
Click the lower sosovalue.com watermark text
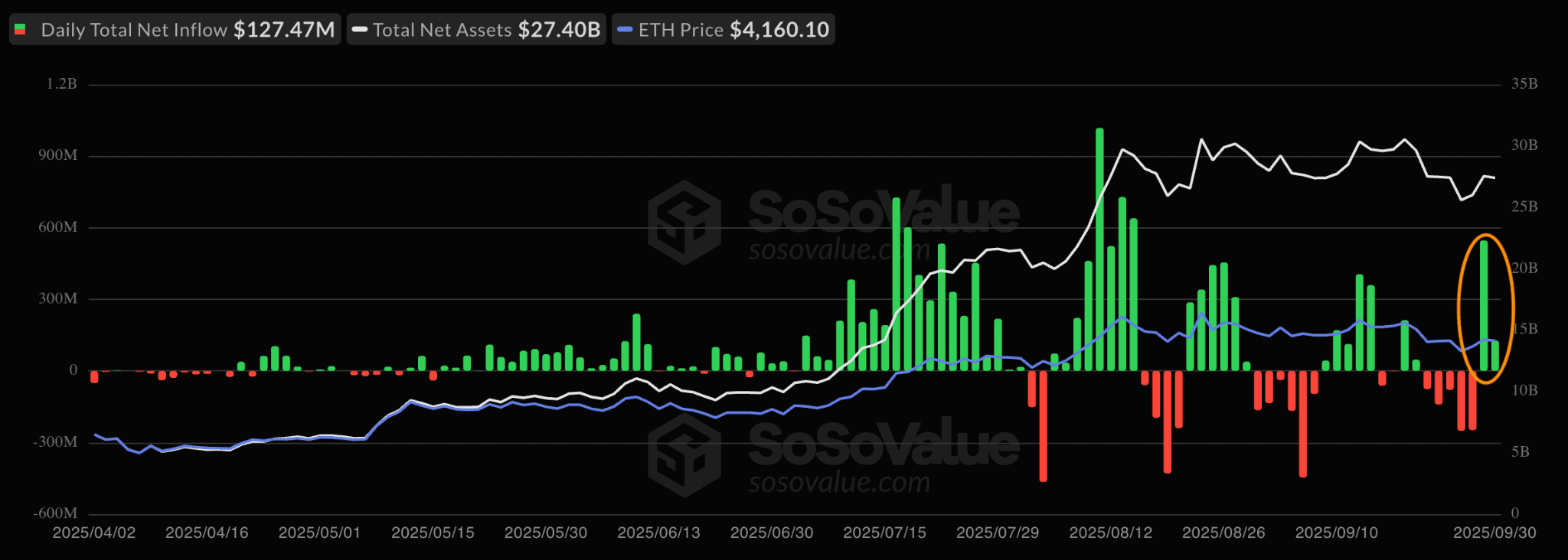pyautogui.click(x=839, y=483)
